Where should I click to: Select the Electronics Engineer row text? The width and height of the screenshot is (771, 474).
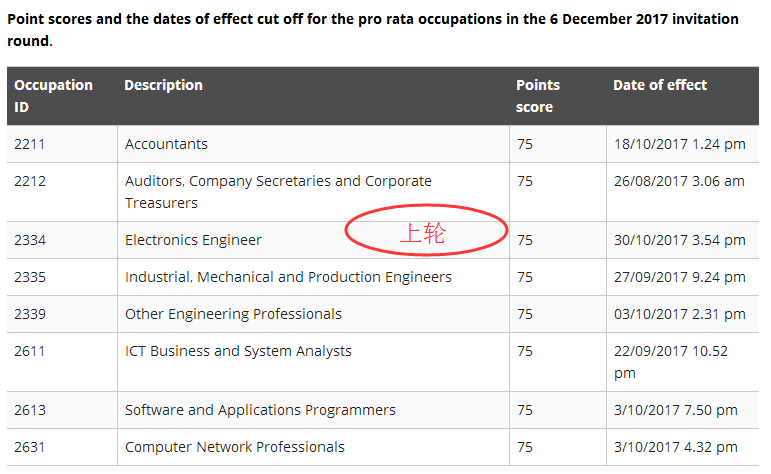pyautogui.click(x=193, y=240)
